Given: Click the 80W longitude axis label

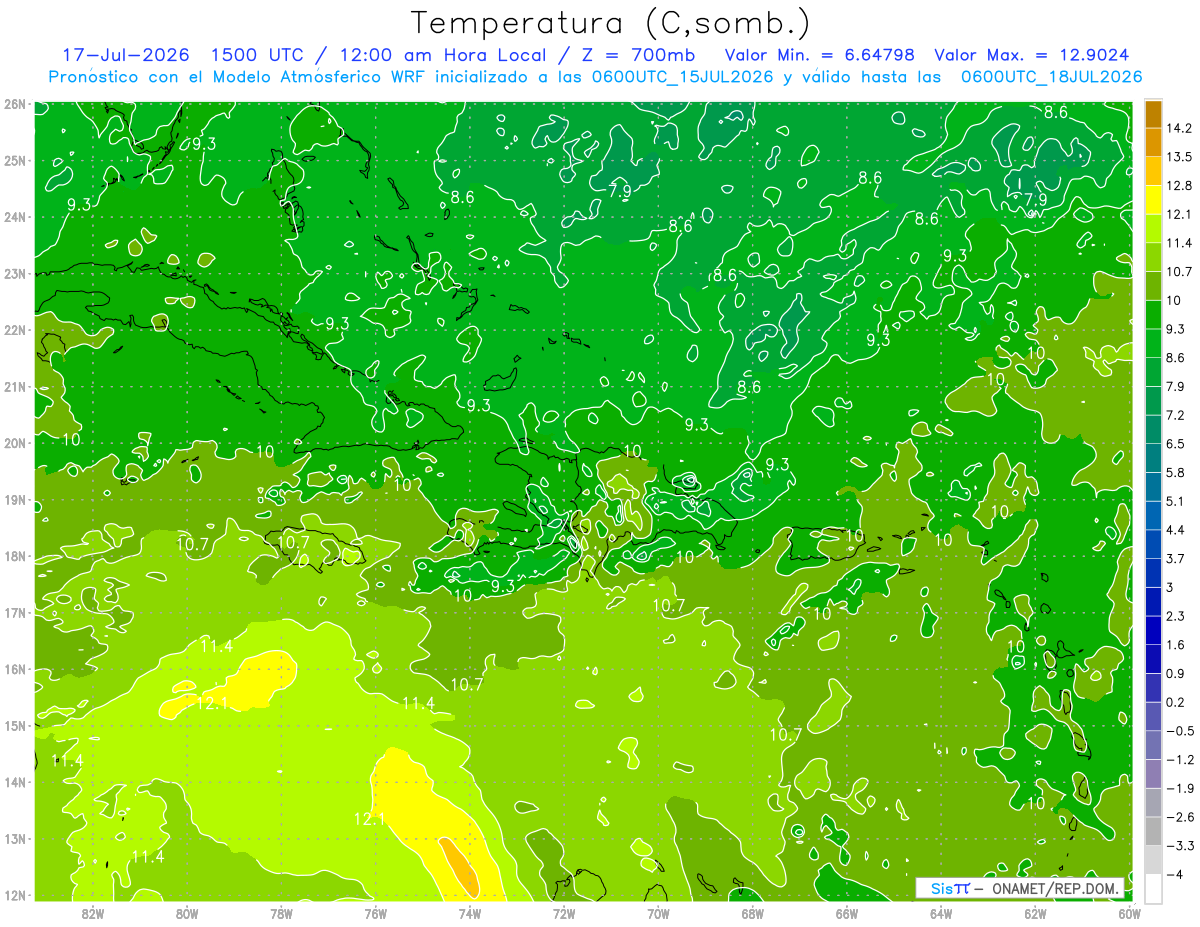Looking at the screenshot, I should [186, 913].
